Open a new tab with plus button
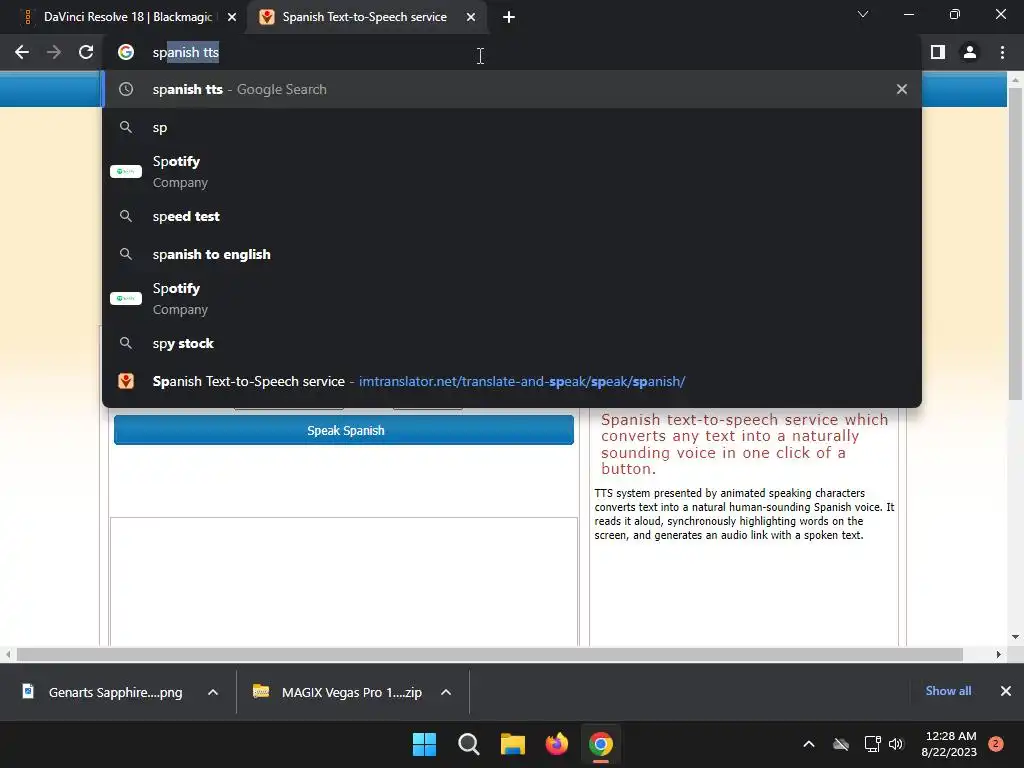The image size is (1024, 768). coord(509,17)
